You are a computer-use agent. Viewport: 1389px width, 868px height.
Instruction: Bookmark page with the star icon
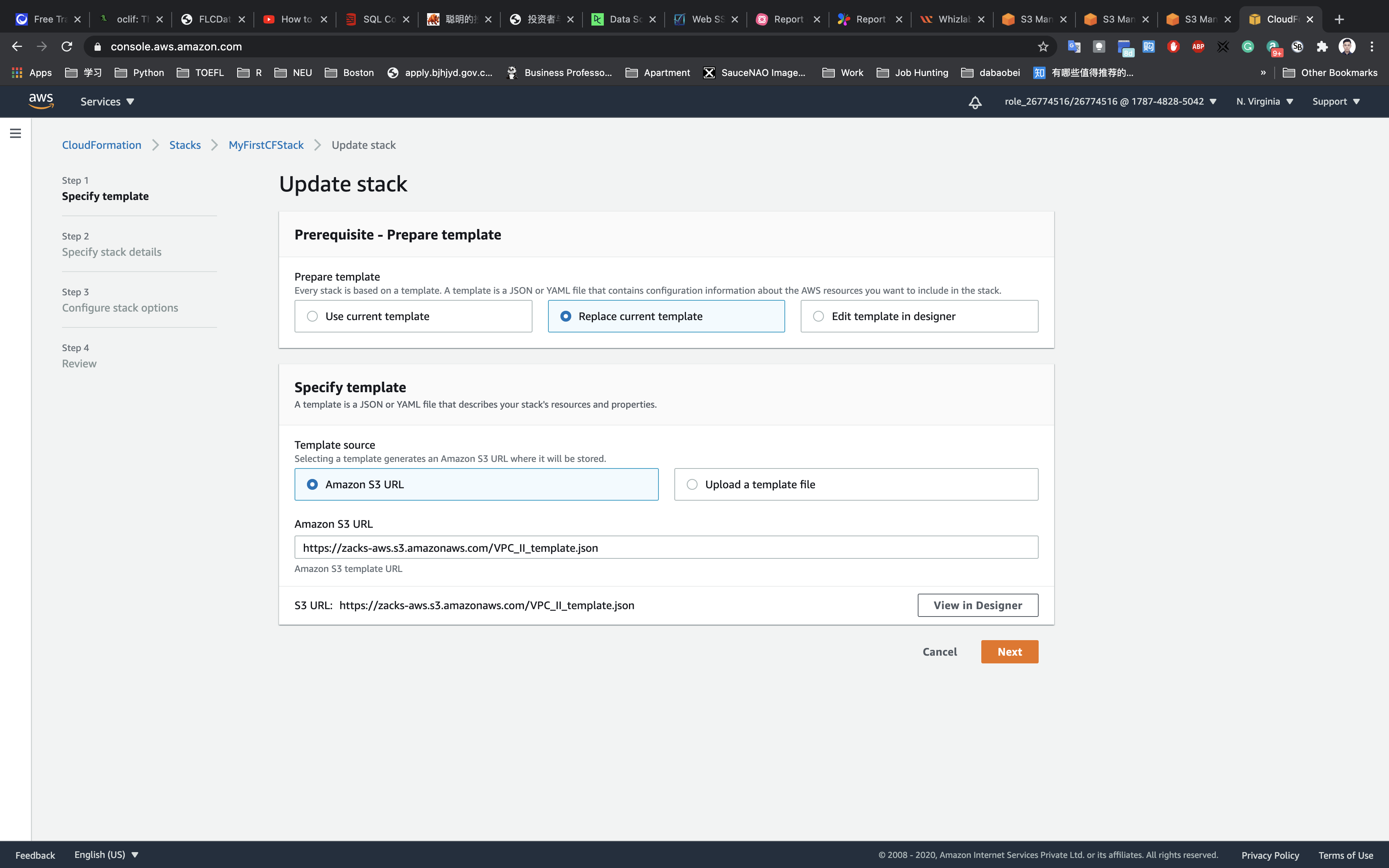coord(1043,46)
